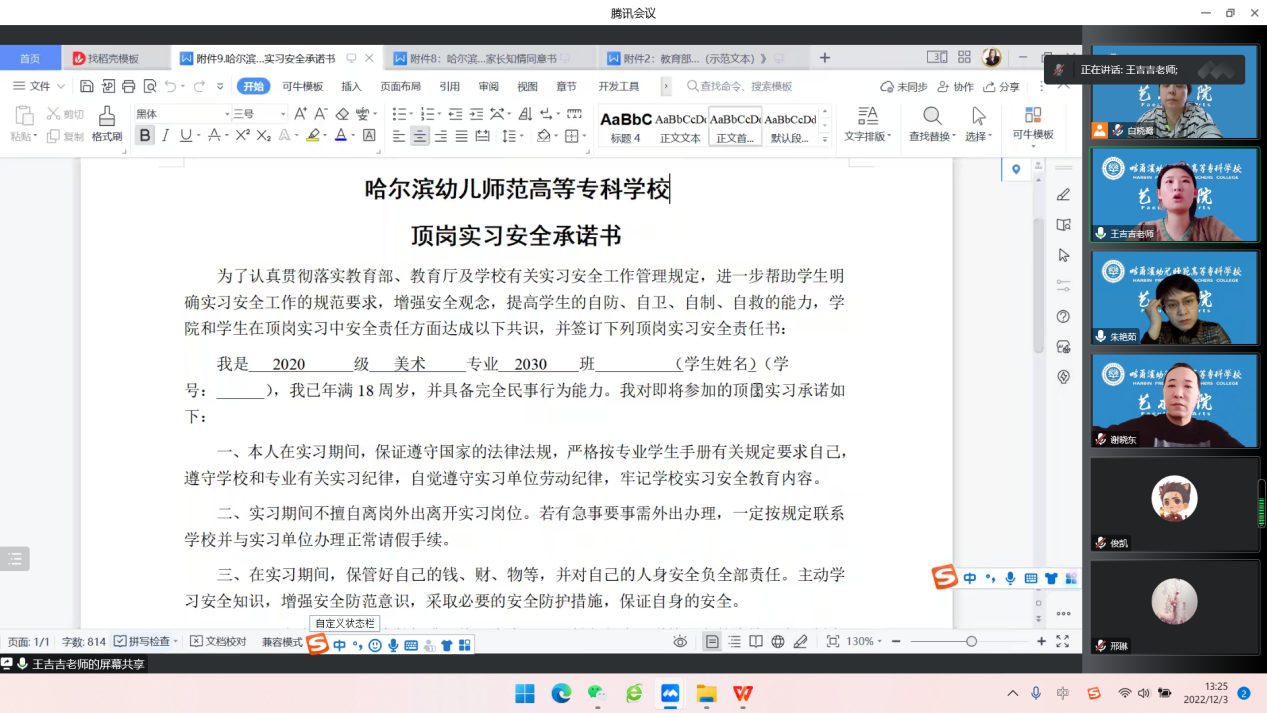
Task: Decrease font size with the A- icon
Action: click(321, 114)
